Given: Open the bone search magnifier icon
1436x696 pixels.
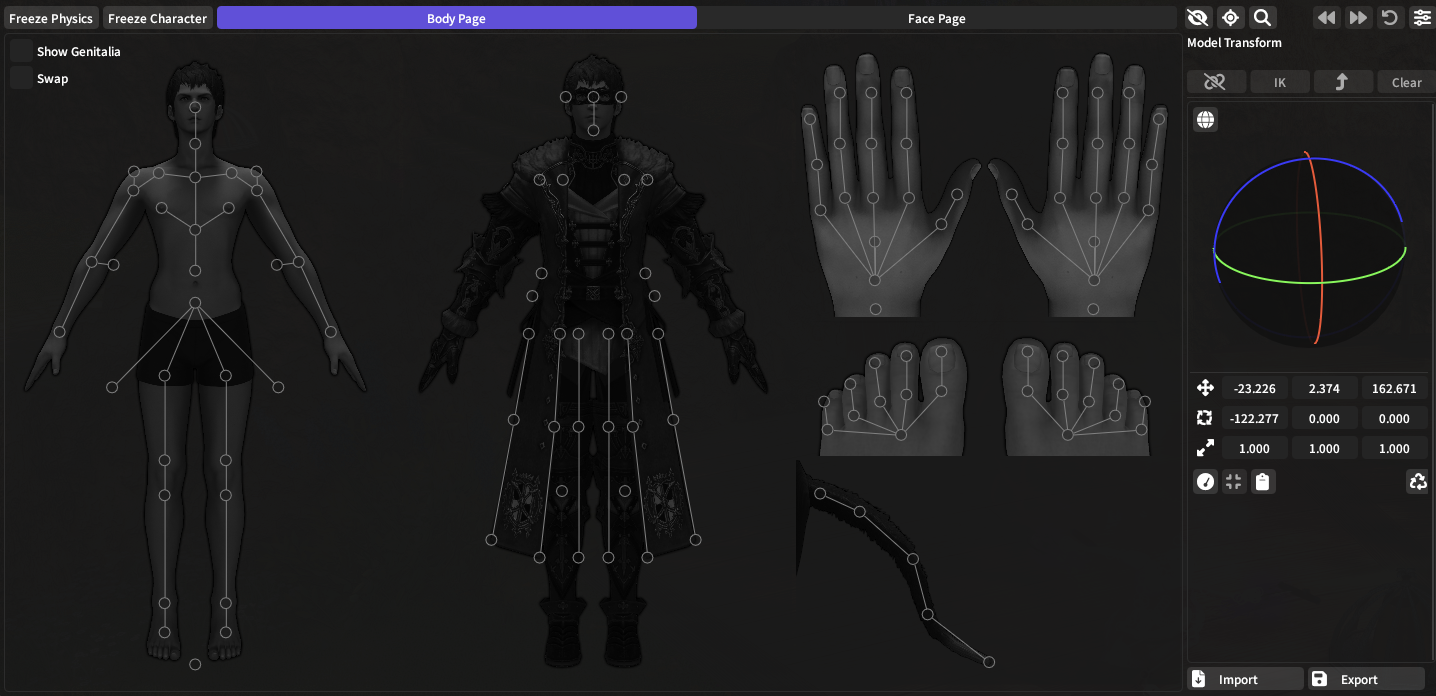Looking at the screenshot, I should click(x=1262, y=18).
